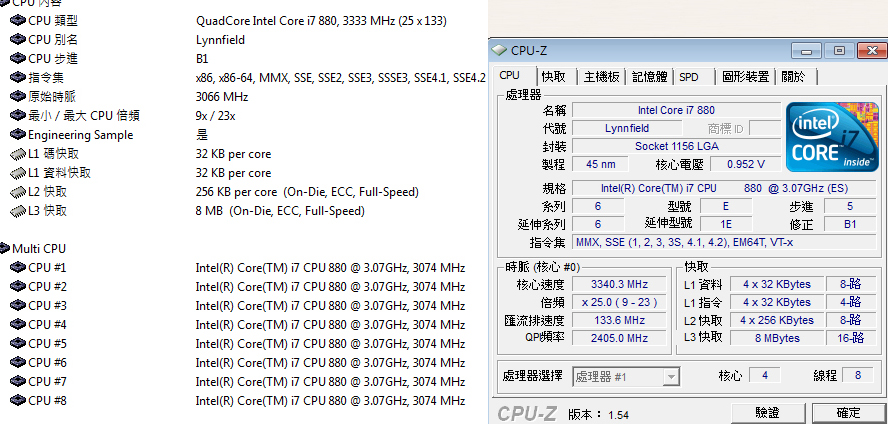Click the chip icon beside CPU #7

(x=18, y=382)
